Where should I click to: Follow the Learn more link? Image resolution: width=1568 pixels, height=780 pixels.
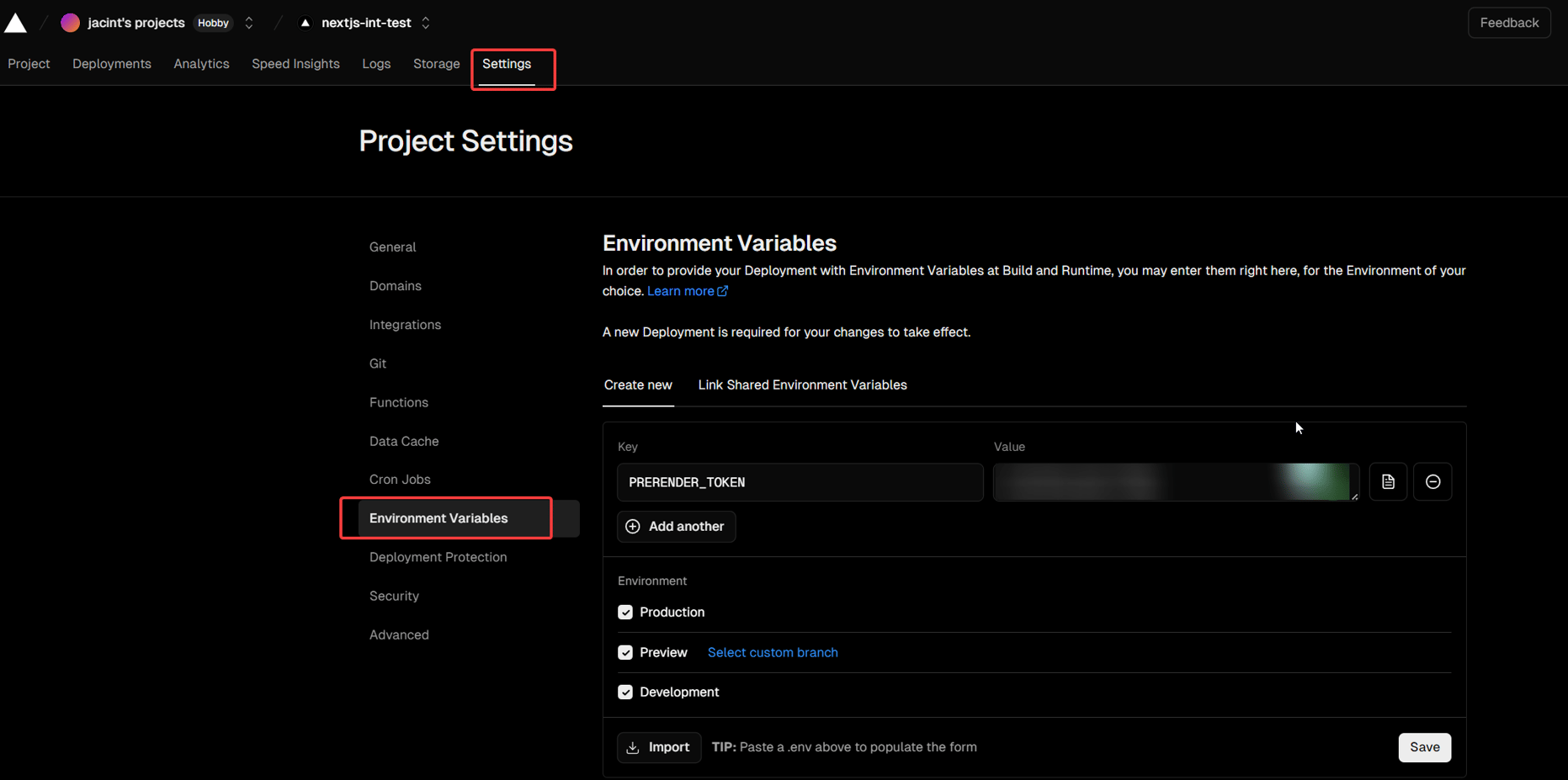687,291
